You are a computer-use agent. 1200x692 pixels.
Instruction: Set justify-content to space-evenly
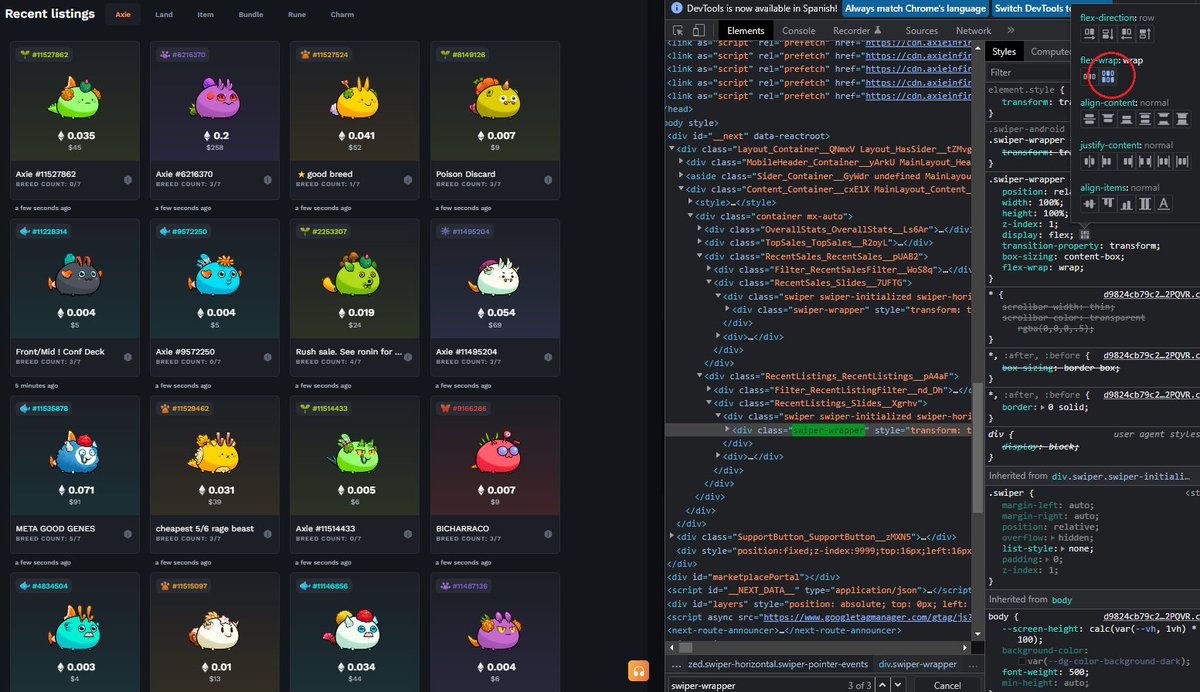1180,161
